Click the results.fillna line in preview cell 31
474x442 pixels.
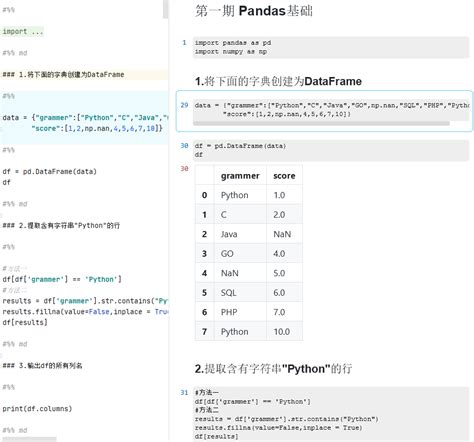point(278,428)
